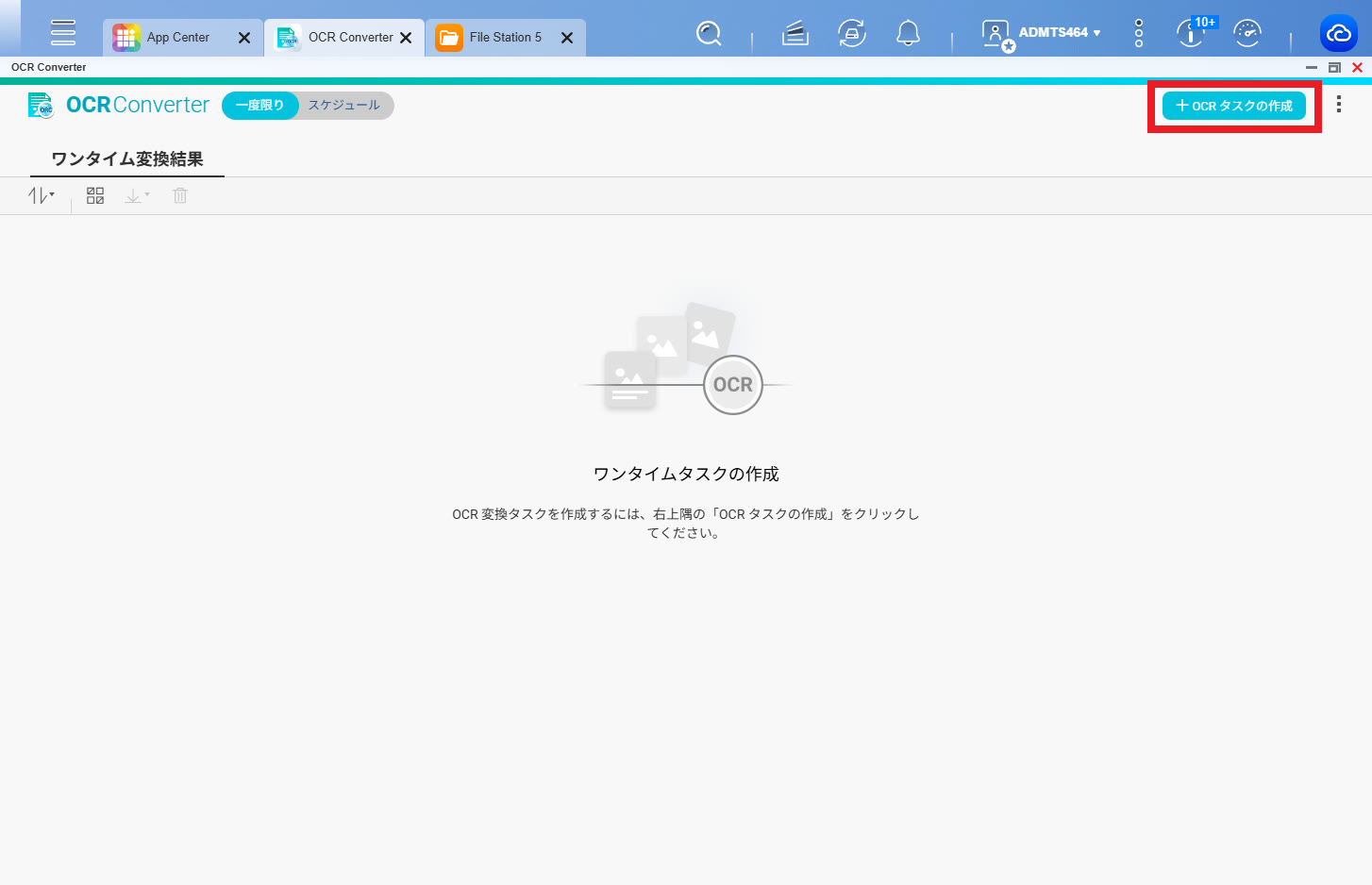Open the system info icon with 10+ badge
This screenshot has height=885, width=1372.
coord(1192,33)
